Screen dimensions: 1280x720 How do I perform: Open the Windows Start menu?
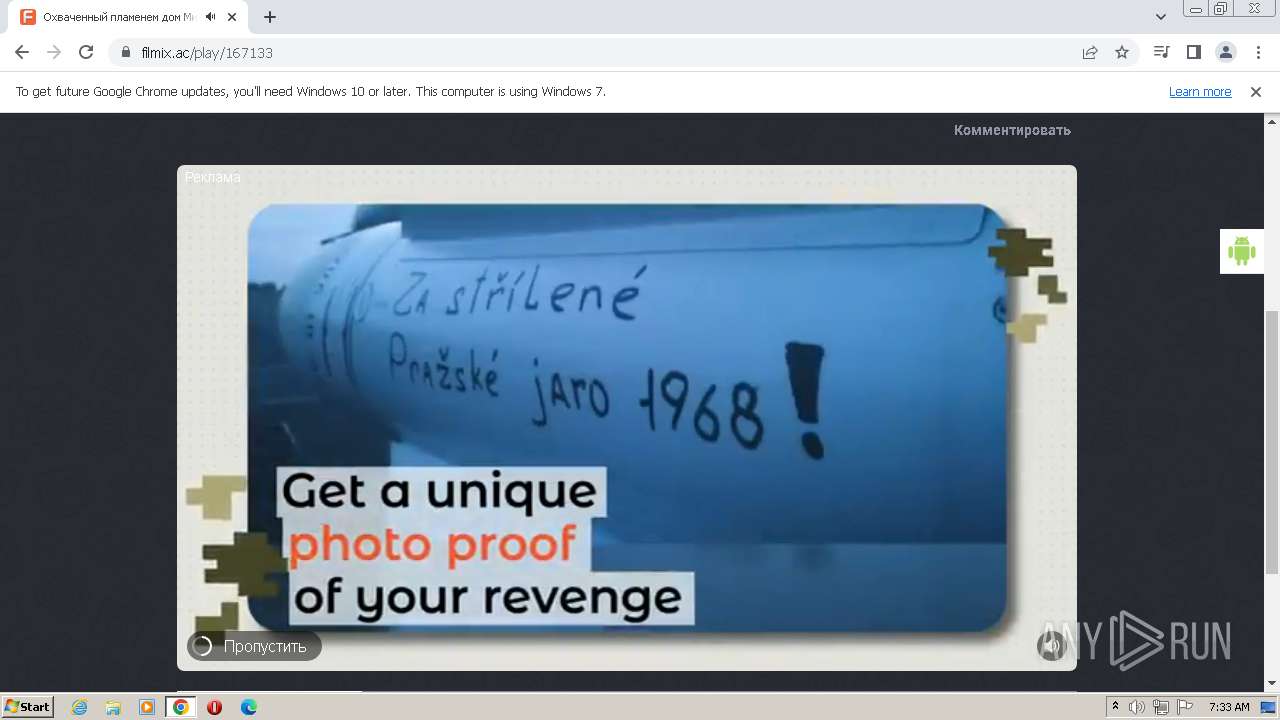tap(27, 706)
